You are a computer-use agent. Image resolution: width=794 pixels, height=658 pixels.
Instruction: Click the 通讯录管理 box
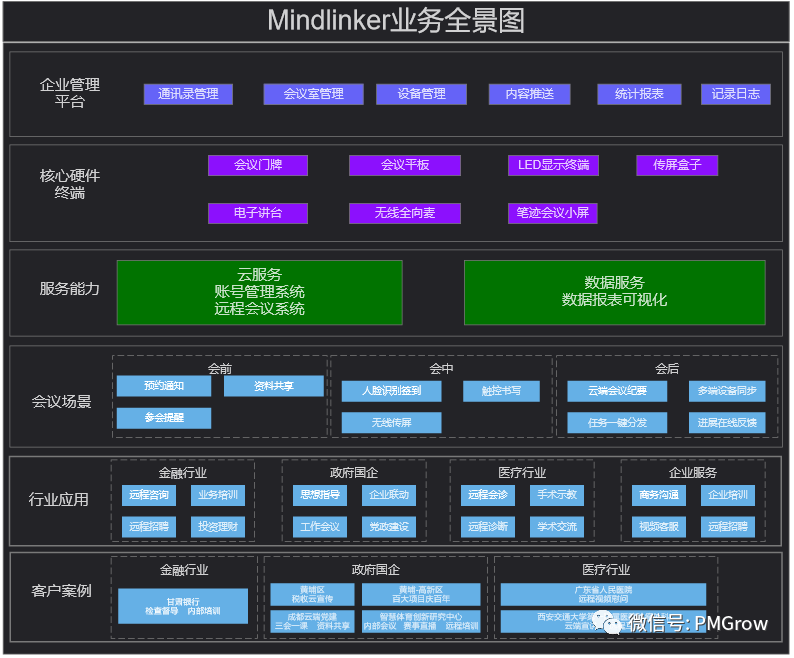click(188, 94)
